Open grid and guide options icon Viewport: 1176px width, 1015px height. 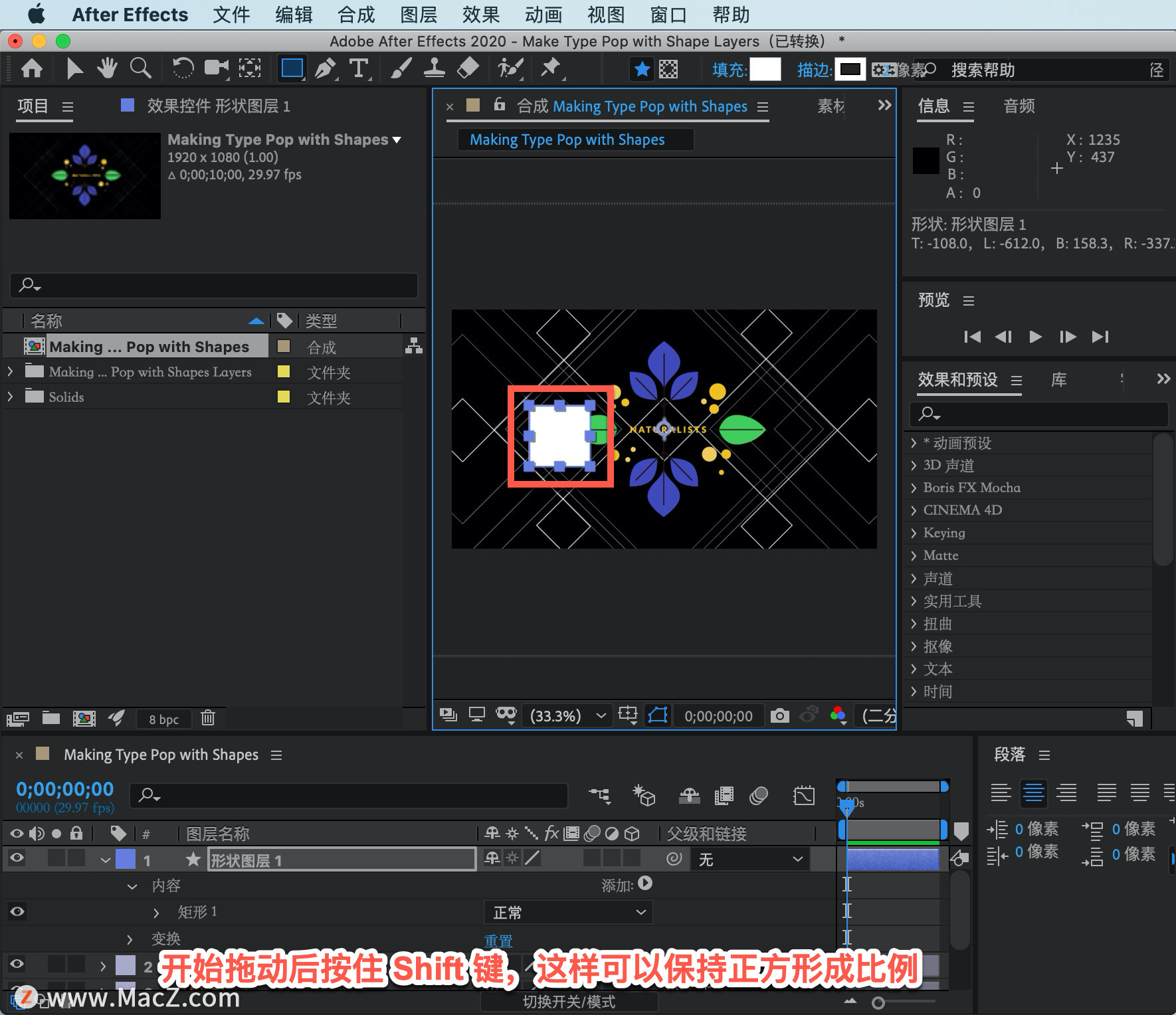628,715
